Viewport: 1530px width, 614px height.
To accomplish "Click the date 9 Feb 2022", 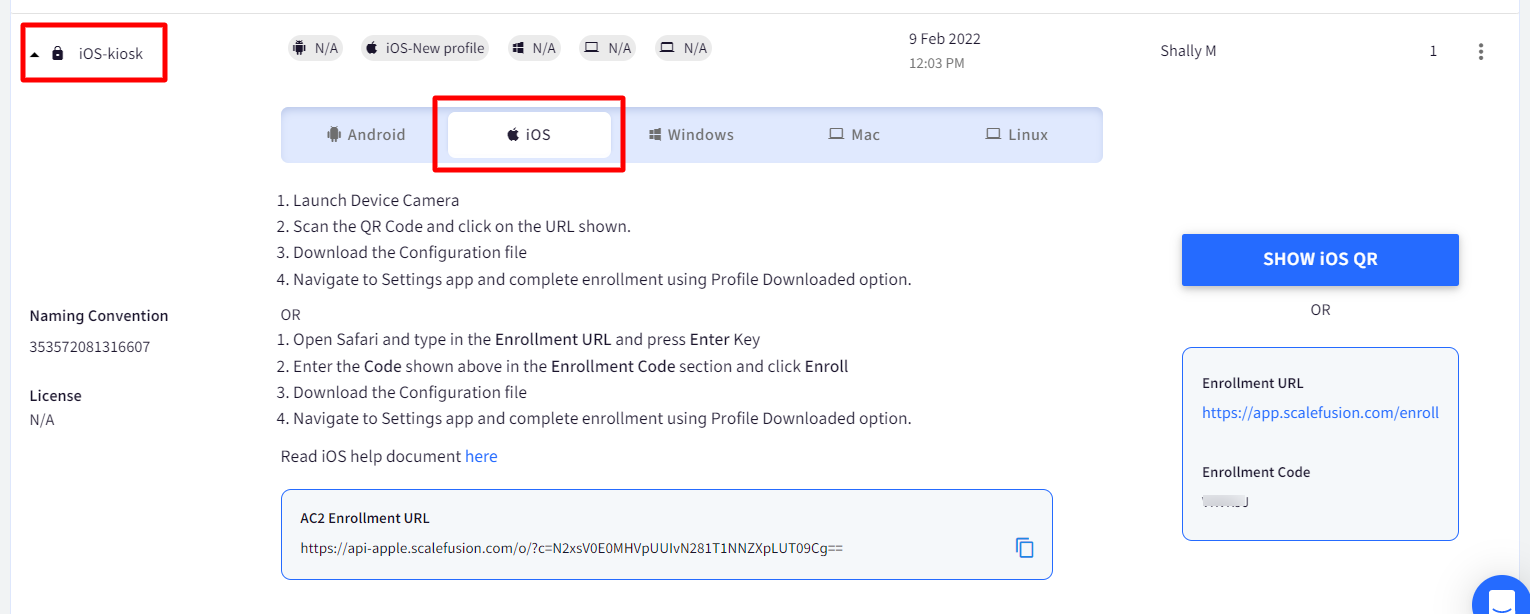I will 945,40.
